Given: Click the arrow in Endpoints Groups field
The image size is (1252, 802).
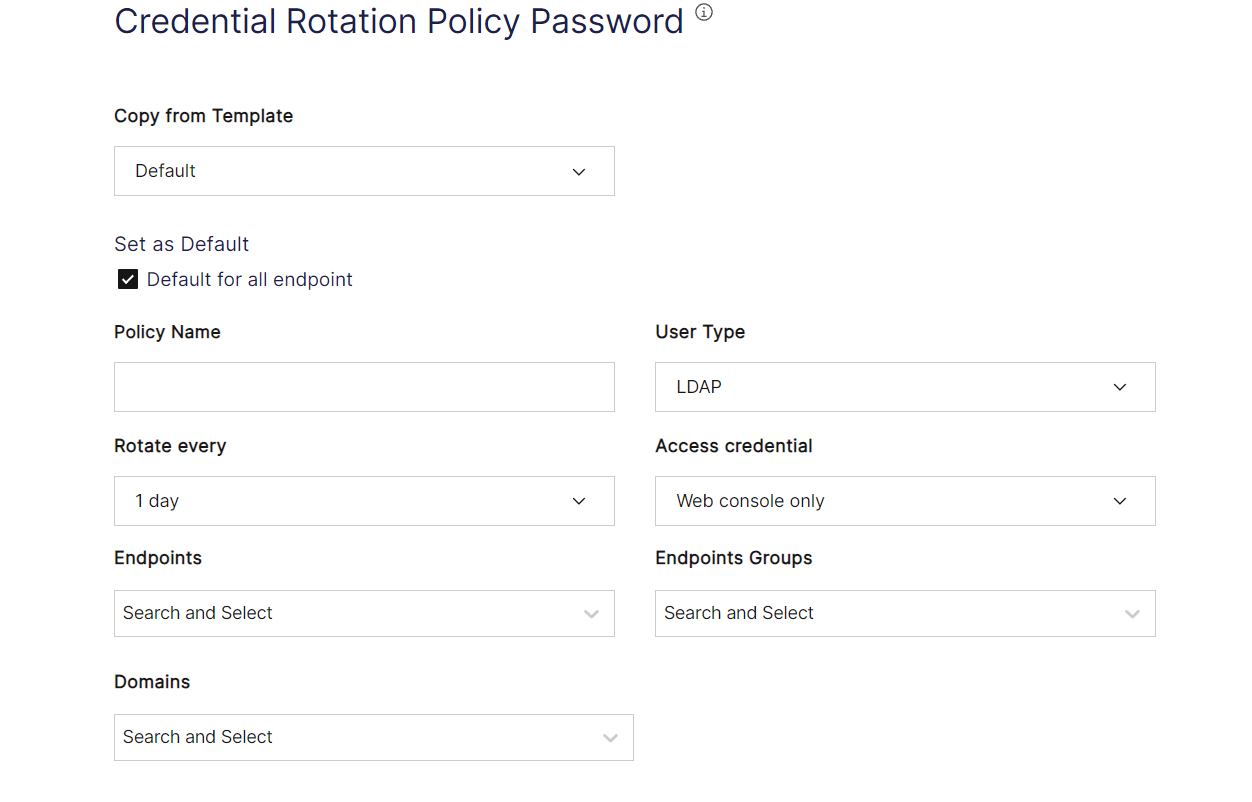Looking at the screenshot, I should (1131, 613).
